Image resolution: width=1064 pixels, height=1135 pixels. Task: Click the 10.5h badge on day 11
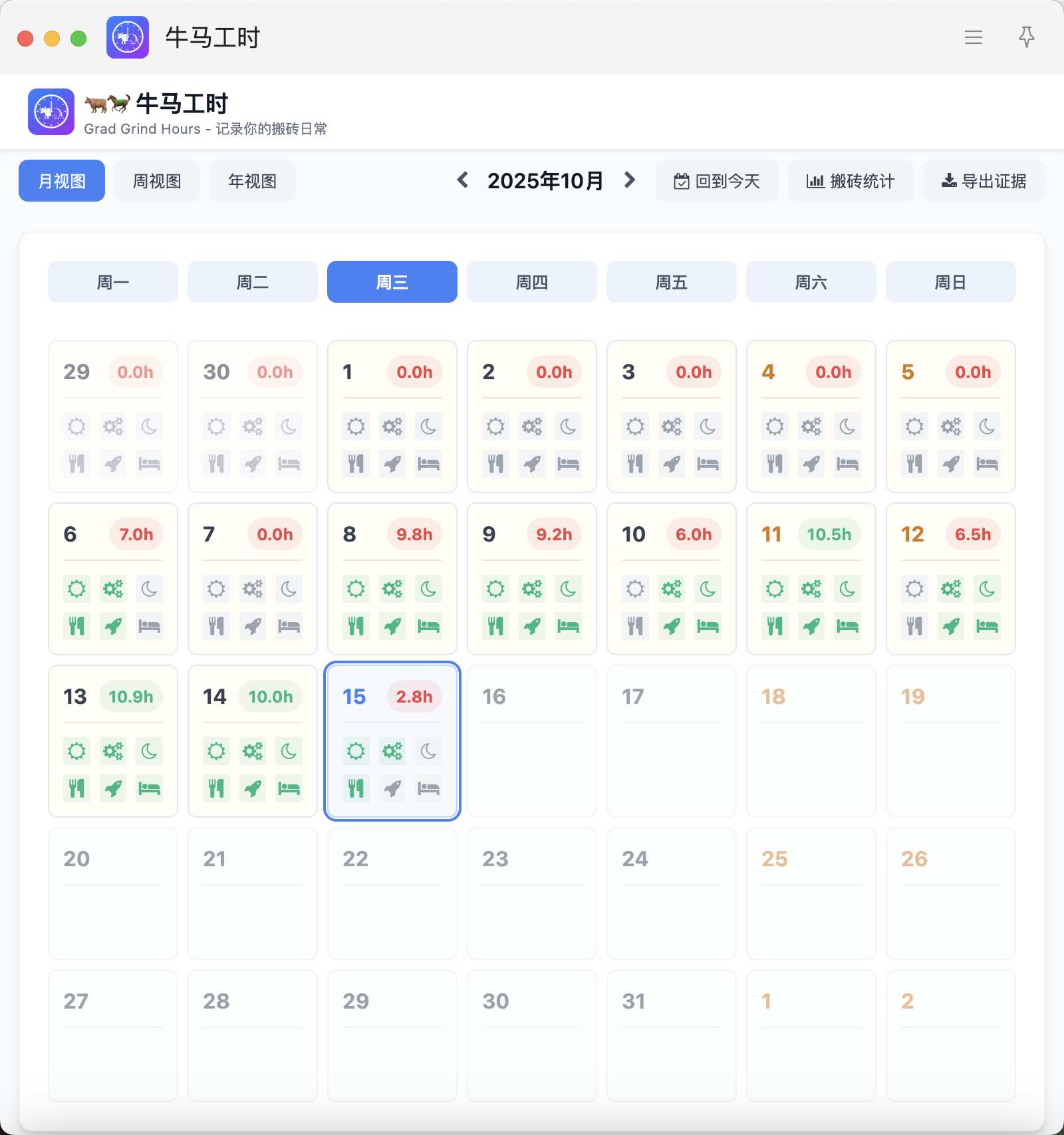click(x=829, y=534)
